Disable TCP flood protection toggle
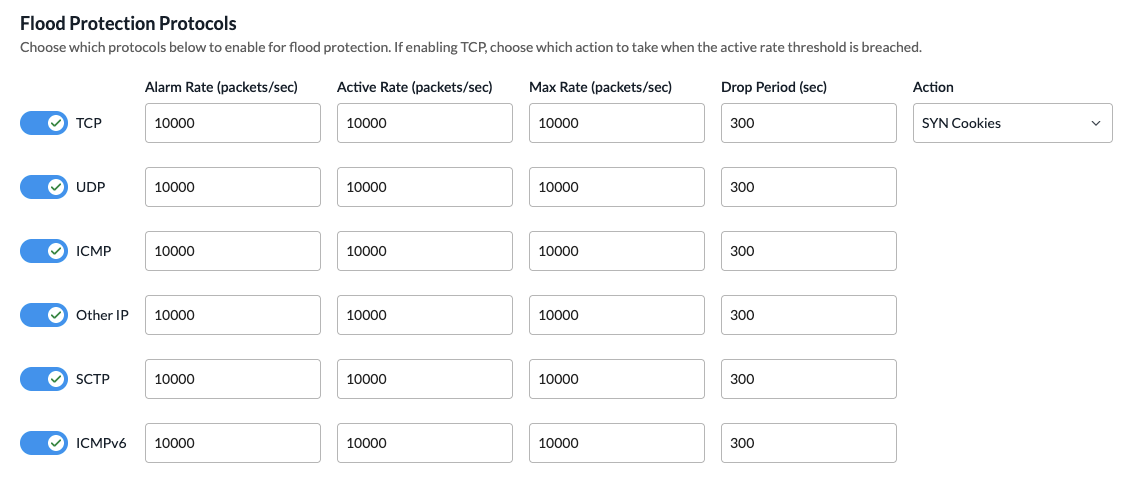 (44, 123)
